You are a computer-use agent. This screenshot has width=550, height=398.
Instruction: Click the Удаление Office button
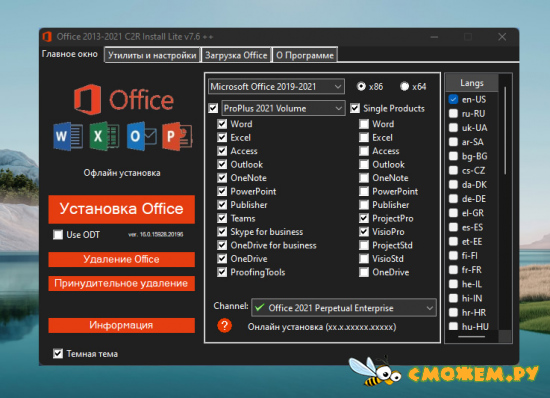coord(121,259)
